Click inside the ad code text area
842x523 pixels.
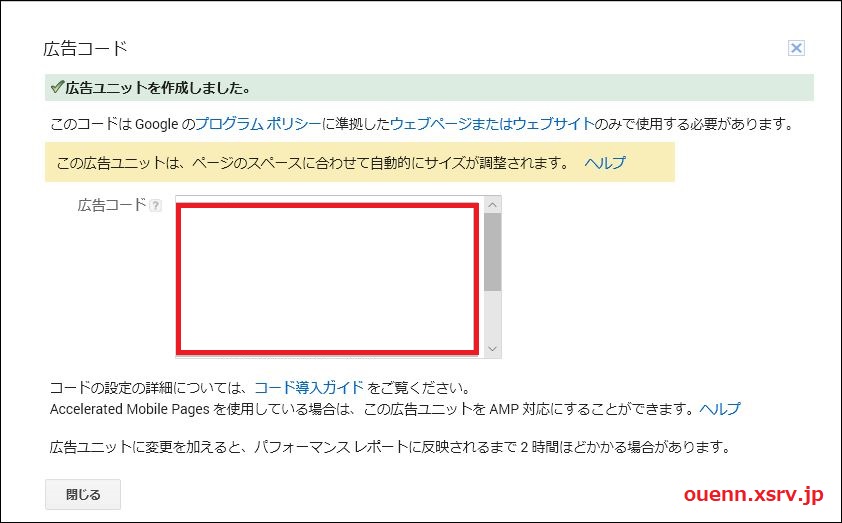click(328, 278)
